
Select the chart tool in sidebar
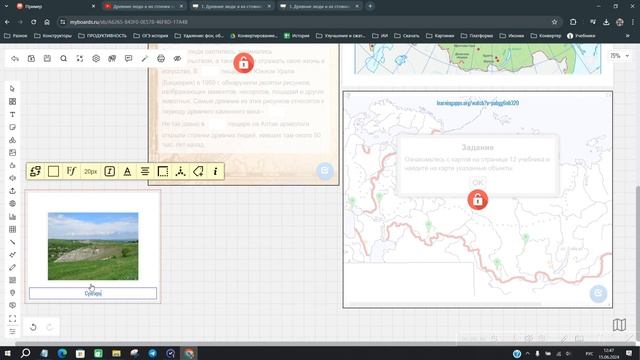pyautogui.click(x=12, y=216)
